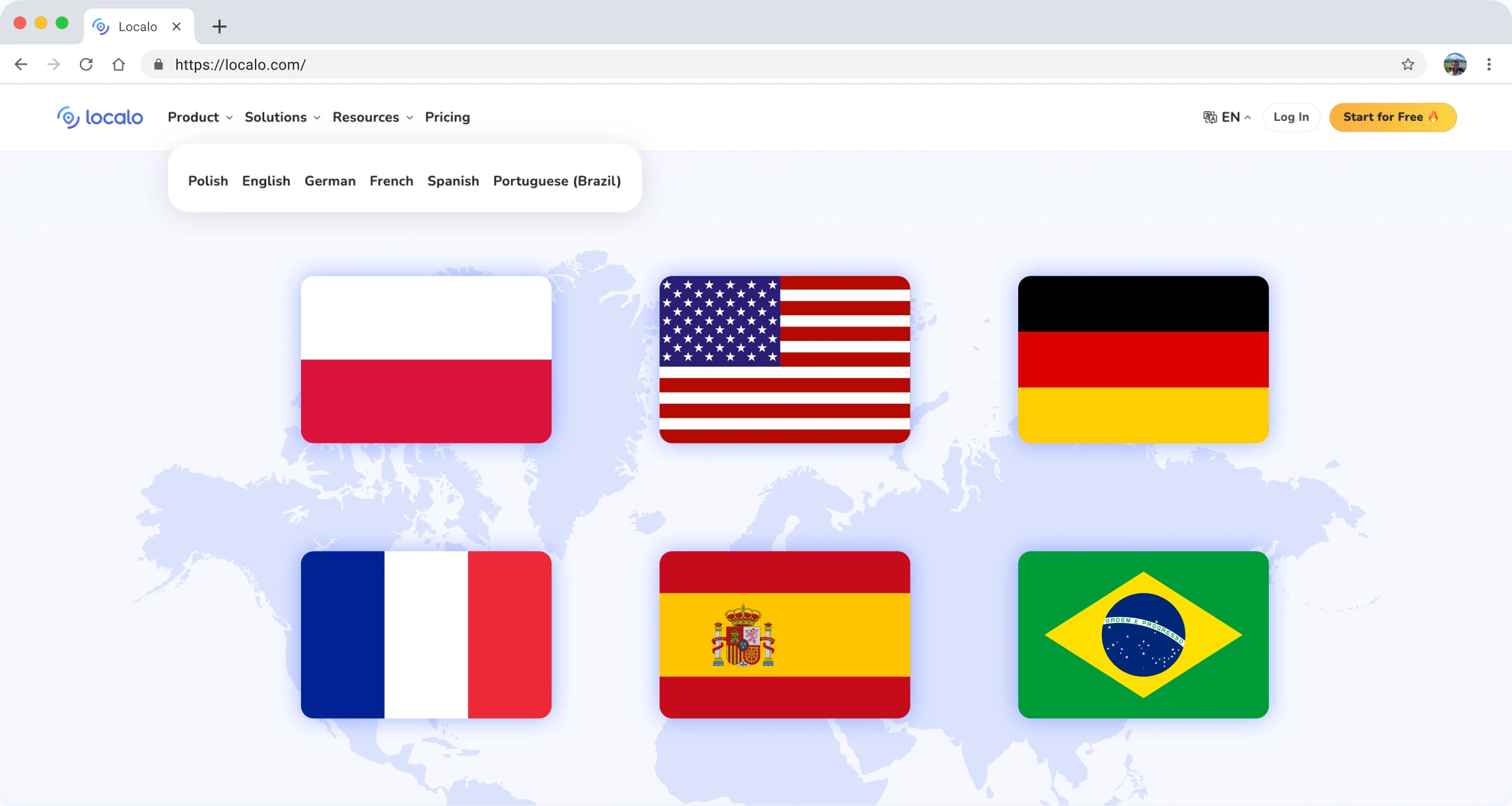This screenshot has height=806, width=1512.
Task: Choose Portuguese (Brazil) language option
Action: click(x=557, y=181)
